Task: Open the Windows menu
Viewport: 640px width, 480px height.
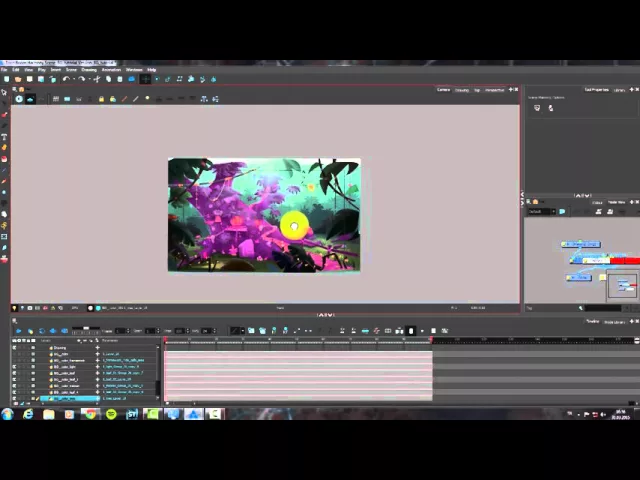Action: pyautogui.click(x=134, y=70)
